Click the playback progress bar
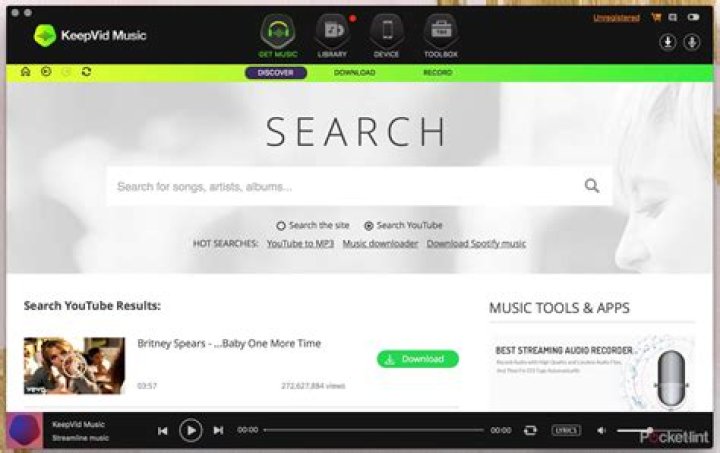 (x=374, y=430)
